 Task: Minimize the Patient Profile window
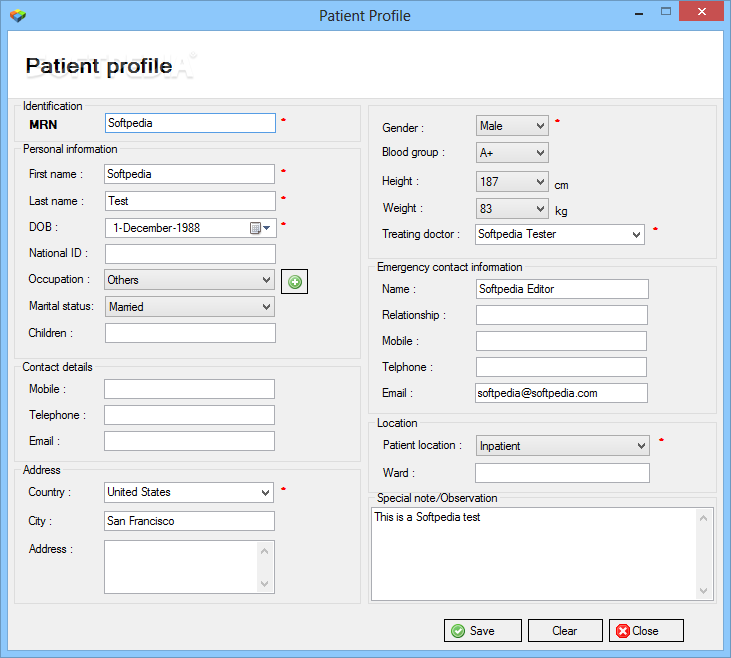639,13
